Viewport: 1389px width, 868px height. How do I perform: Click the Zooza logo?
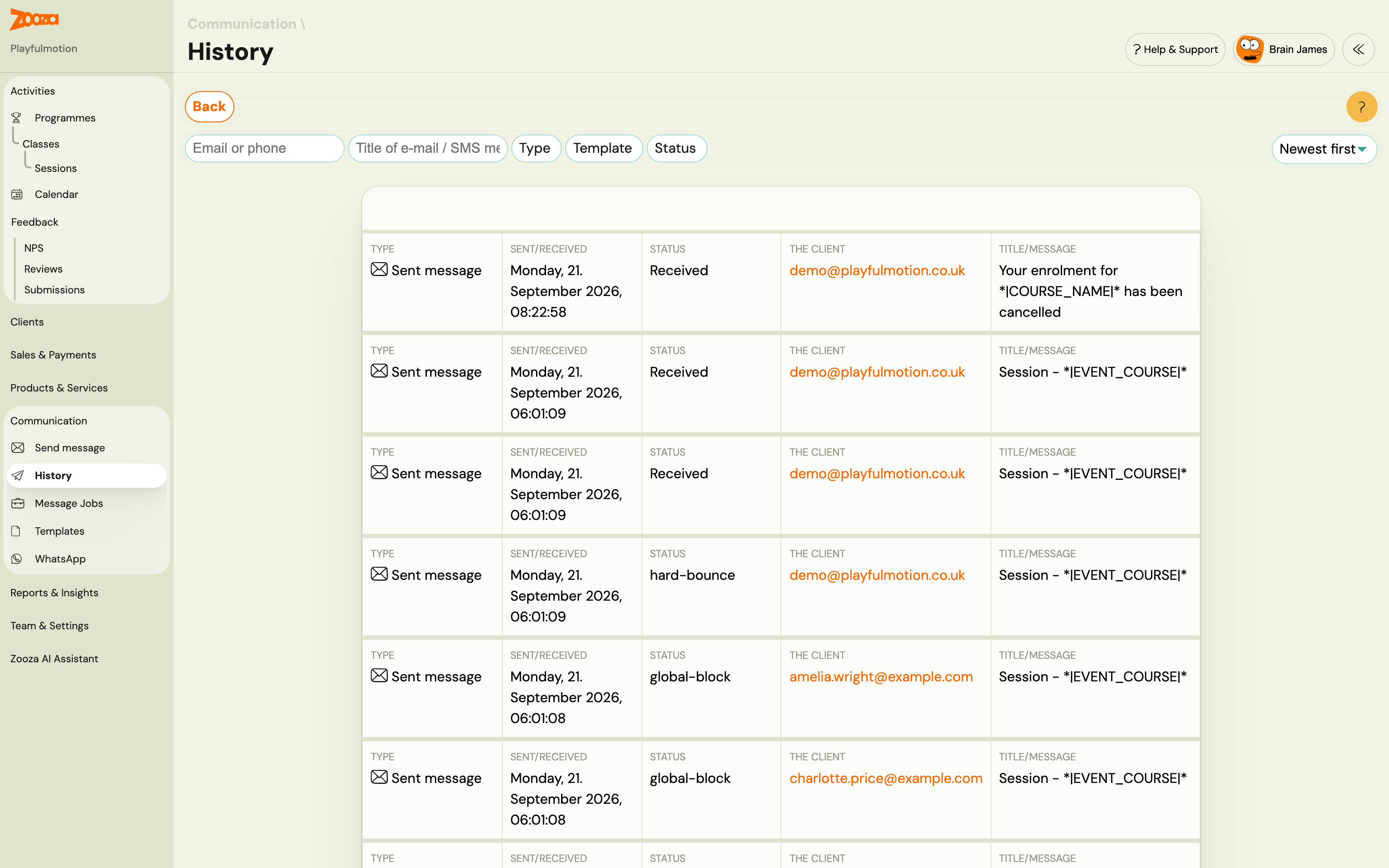tap(34, 20)
